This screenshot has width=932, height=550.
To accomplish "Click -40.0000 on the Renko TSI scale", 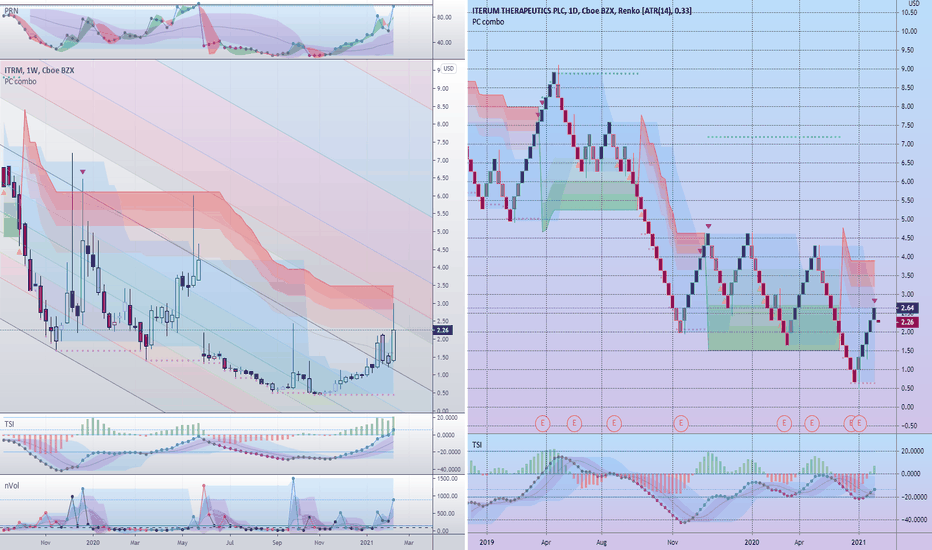I will (x=913, y=520).
